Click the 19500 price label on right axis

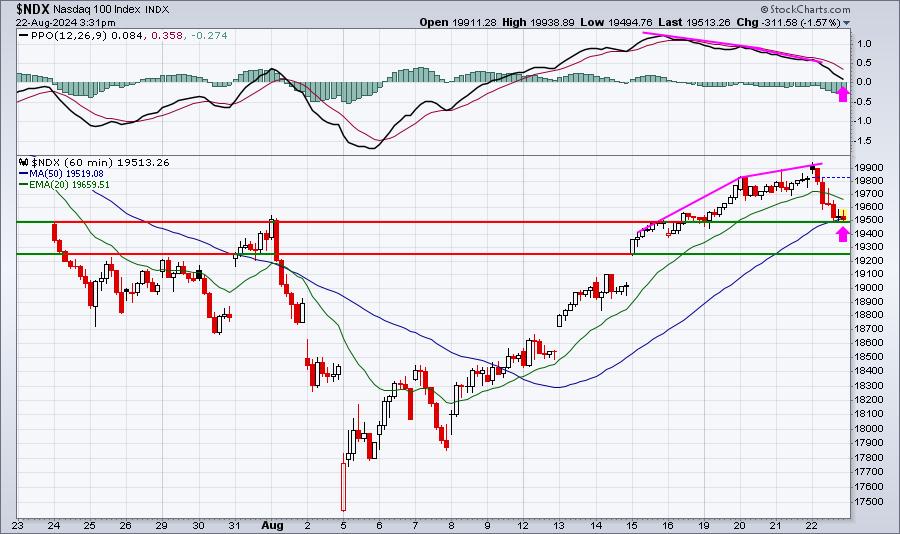pos(868,220)
